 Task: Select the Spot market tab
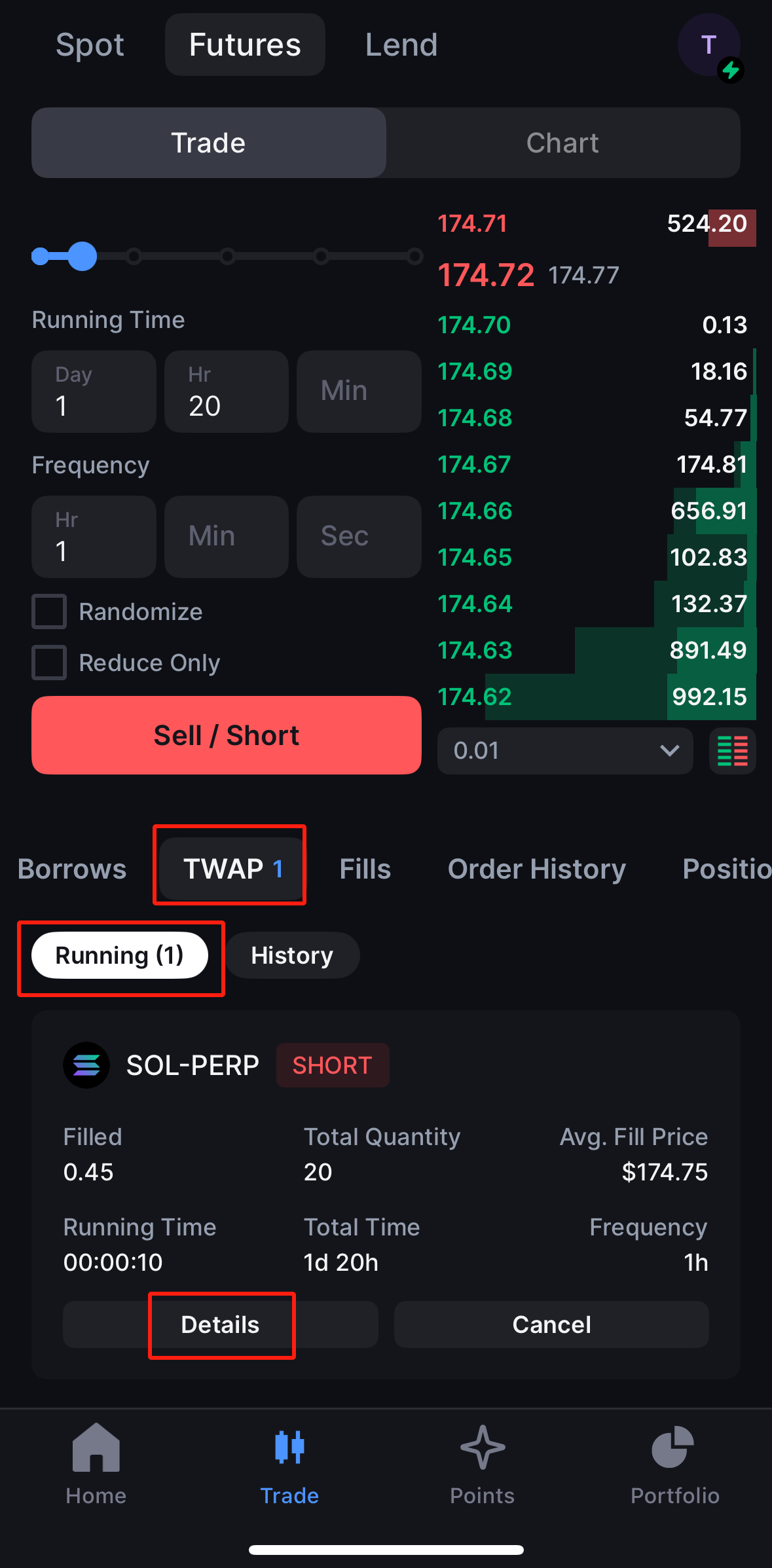[90, 45]
